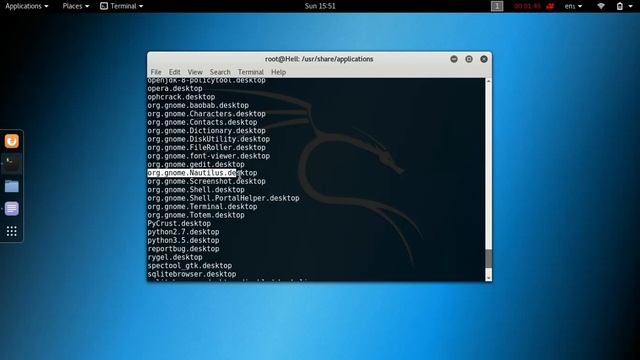
Task: Click the scrollbar up arrow in the terminal
Action: tap(488, 81)
